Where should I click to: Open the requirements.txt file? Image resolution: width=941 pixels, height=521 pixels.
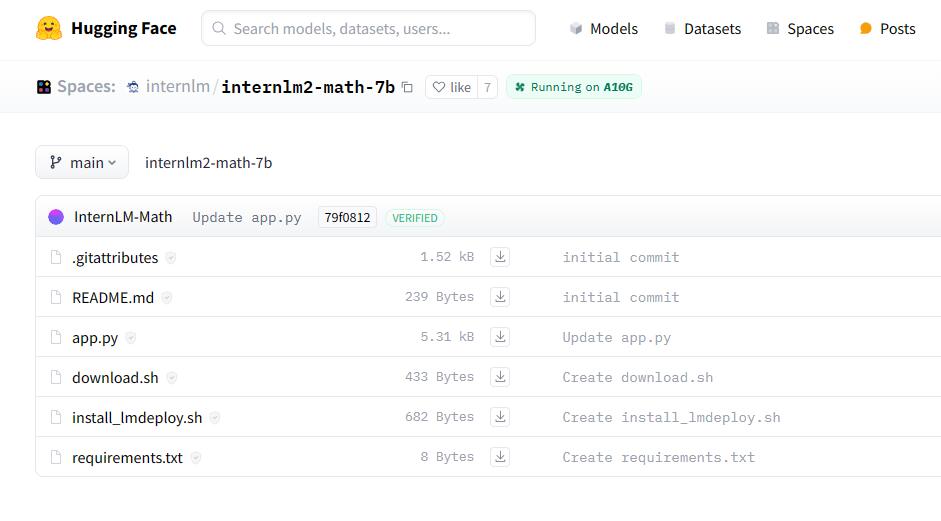(x=127, y=458)
